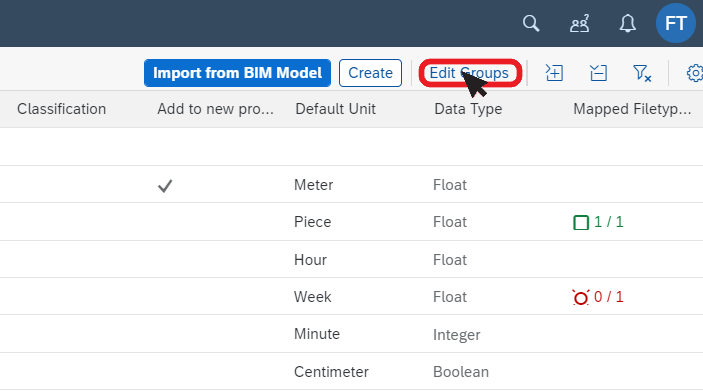
Task: Open the Classification column header menu
Action: pos(61,109)
